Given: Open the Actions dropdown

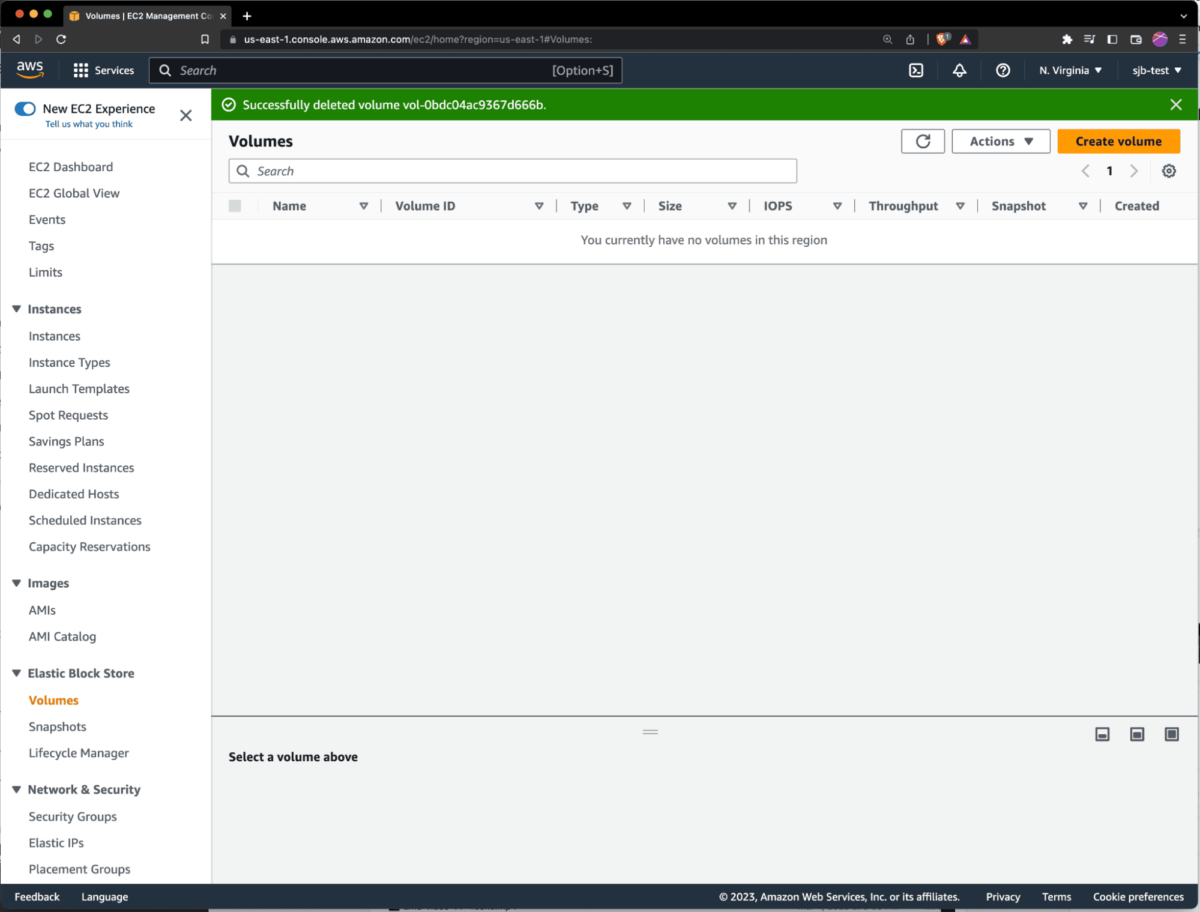Looking at the screenshot, I should 1000,140.
